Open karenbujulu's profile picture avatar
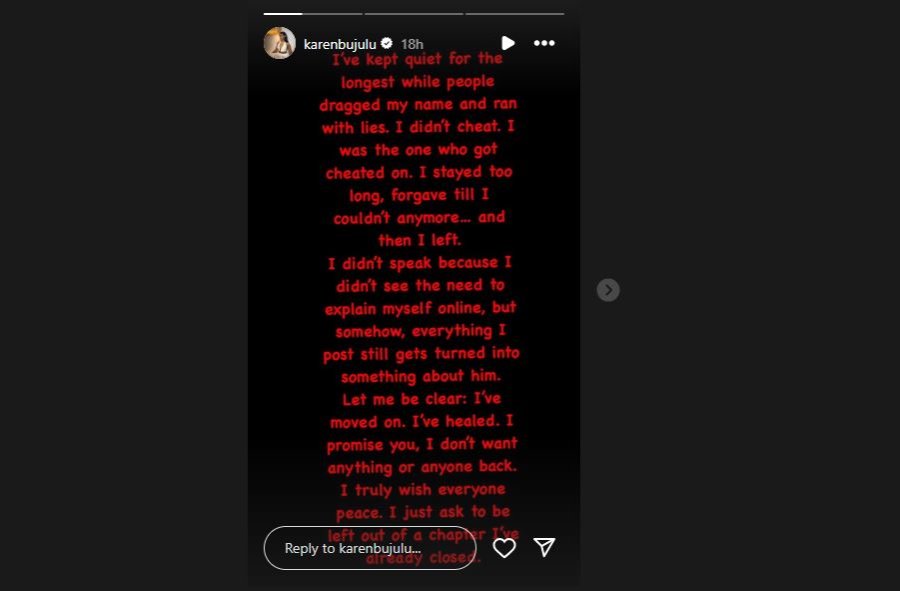This screenshot has width=900, height=591. (x=280, y=43)
